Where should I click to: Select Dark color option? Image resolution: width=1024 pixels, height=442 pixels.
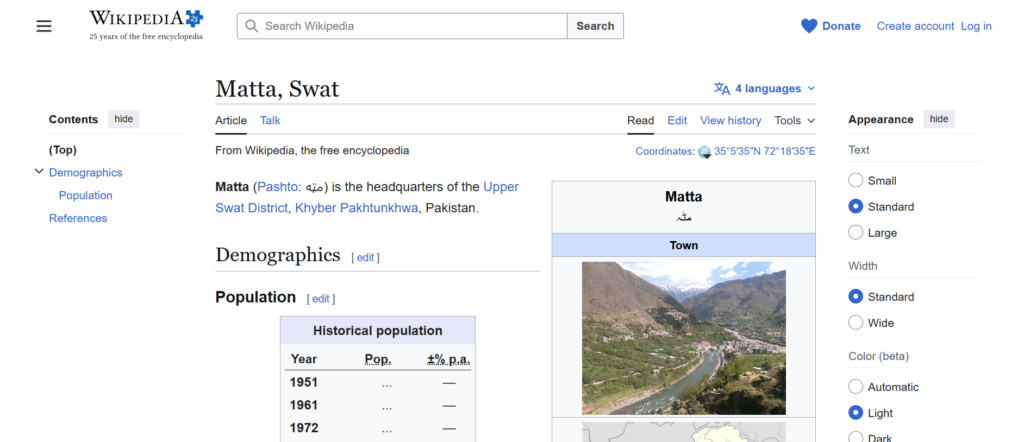856,437
